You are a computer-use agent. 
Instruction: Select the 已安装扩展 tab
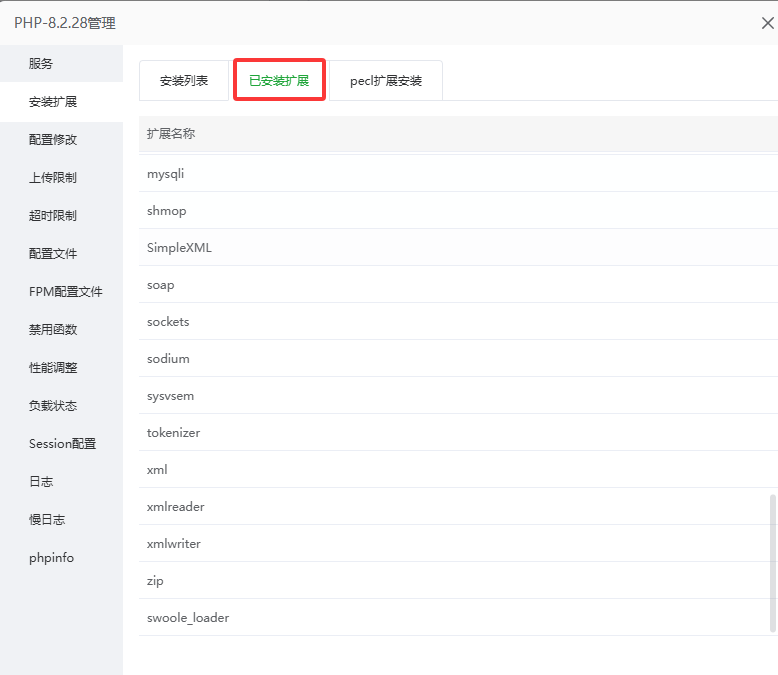coord(279,81)
